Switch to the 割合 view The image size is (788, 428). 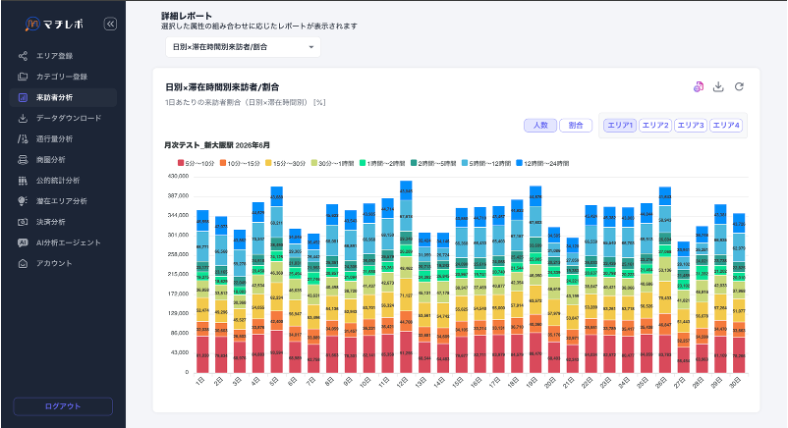575,126
